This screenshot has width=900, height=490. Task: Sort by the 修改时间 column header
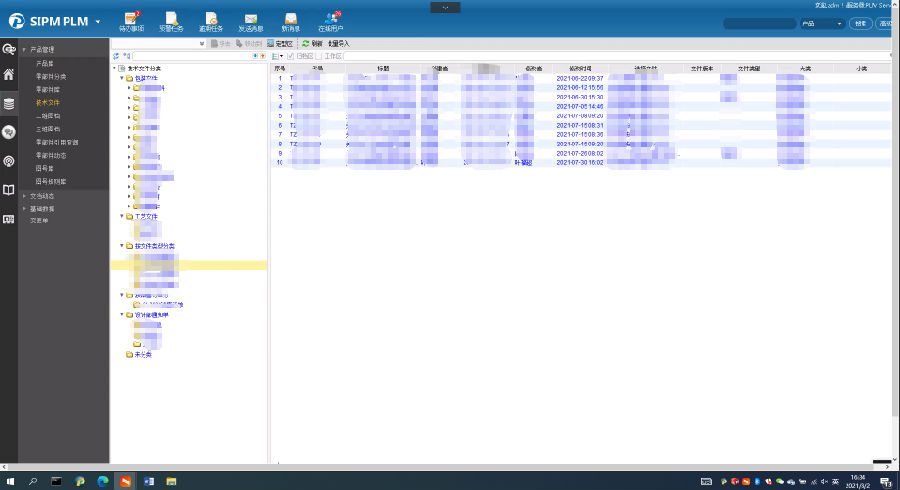pos(580,68)
